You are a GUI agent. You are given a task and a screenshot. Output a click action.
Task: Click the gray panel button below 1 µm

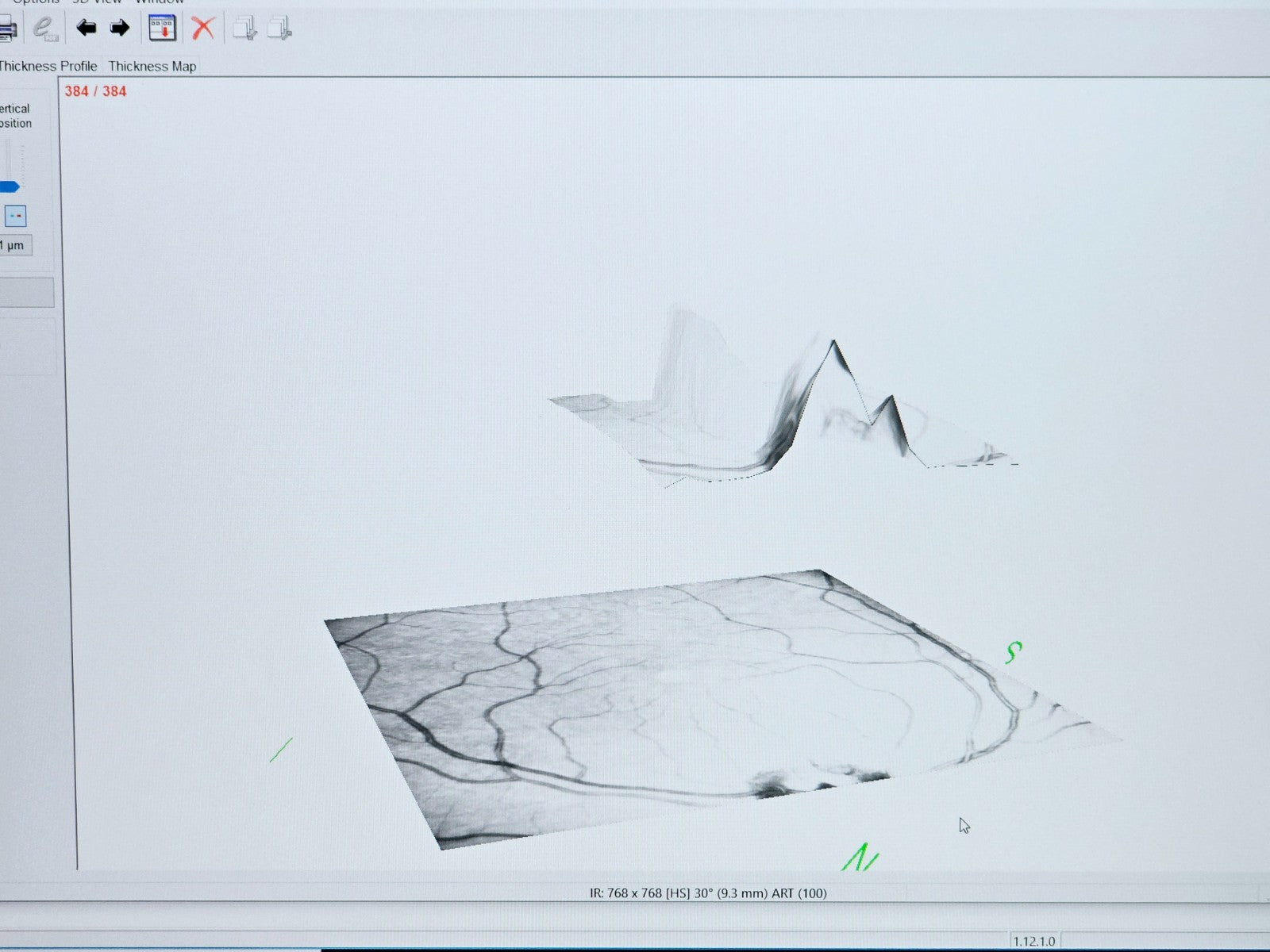click(x=25, y=292)
